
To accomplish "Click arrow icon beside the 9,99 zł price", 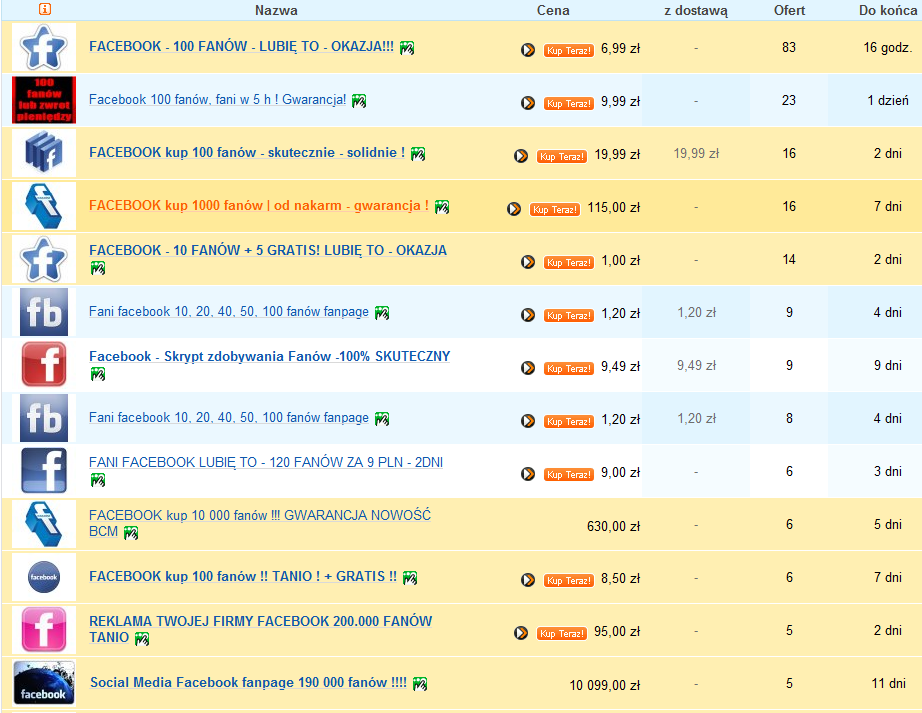I will point(528,103).
